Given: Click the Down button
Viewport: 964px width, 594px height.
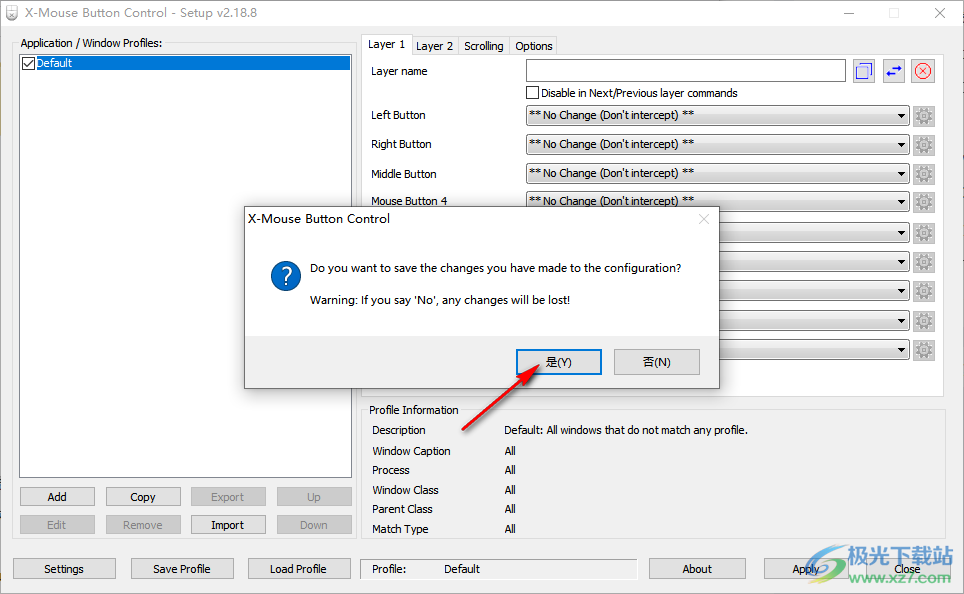Looking at the screenshot, I should tap(314, 525).
